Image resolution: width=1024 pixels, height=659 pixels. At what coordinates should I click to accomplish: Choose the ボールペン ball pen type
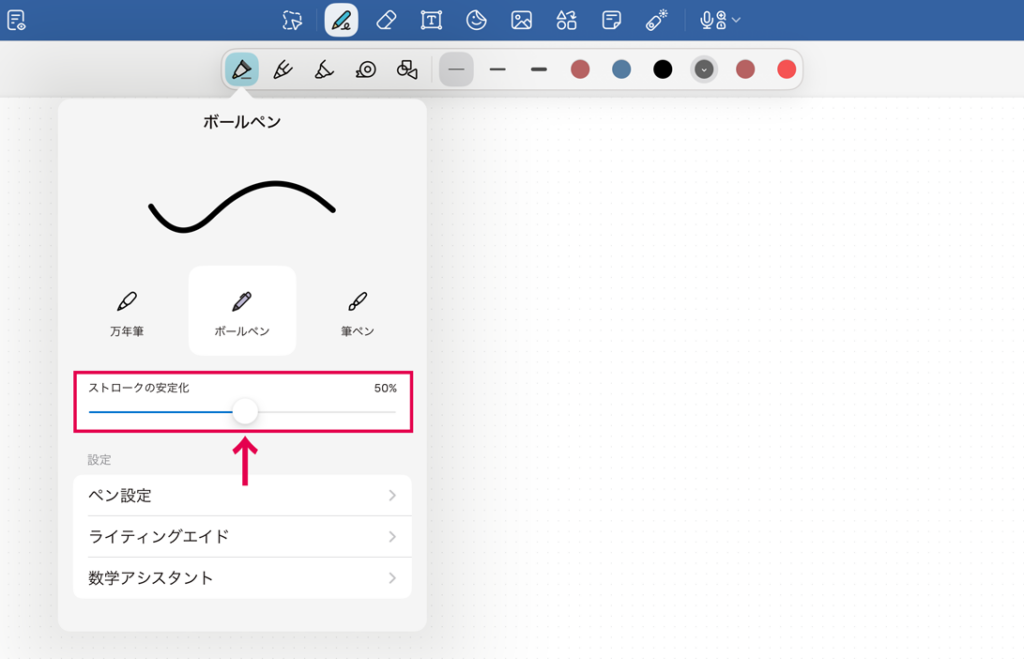point(242,312)
